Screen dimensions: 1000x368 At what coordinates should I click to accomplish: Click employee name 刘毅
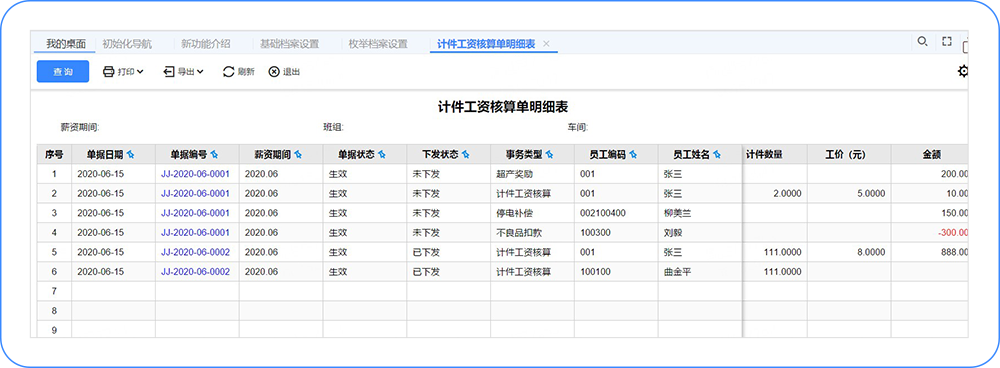(673, 232)
